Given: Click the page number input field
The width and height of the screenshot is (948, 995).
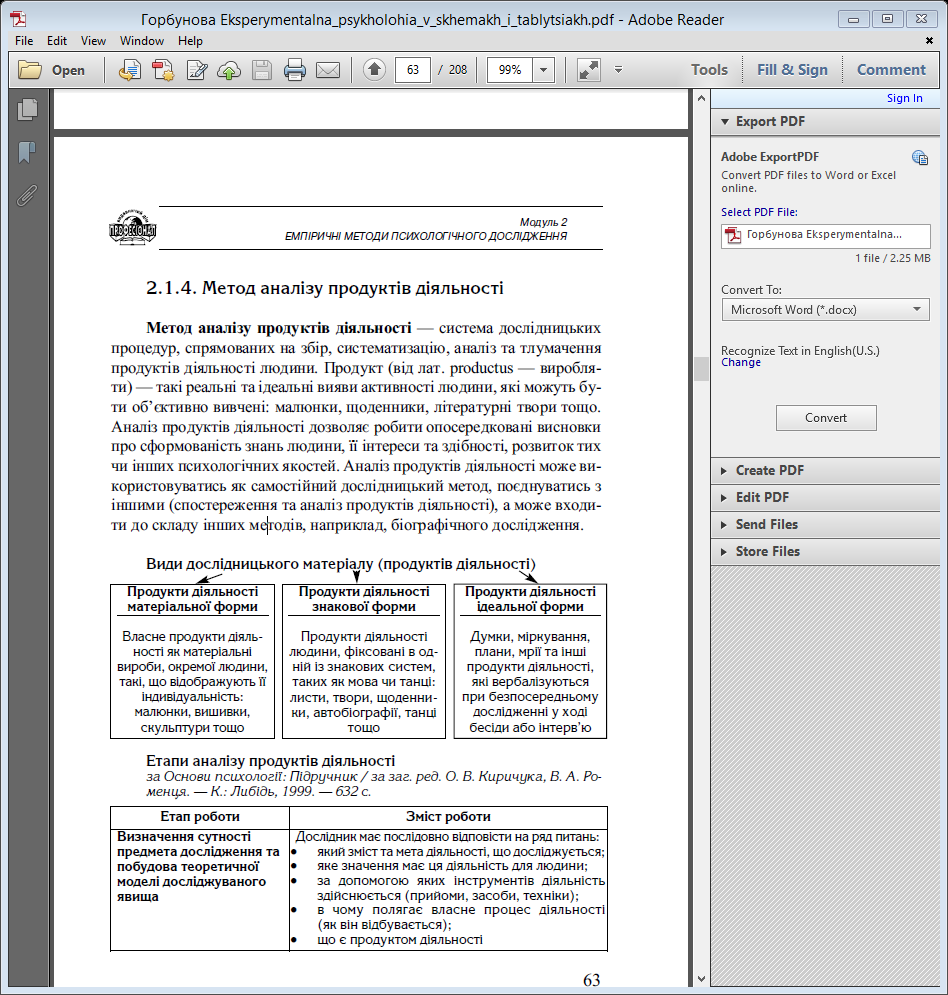Looking at the screenshot, I should point(413,70).
